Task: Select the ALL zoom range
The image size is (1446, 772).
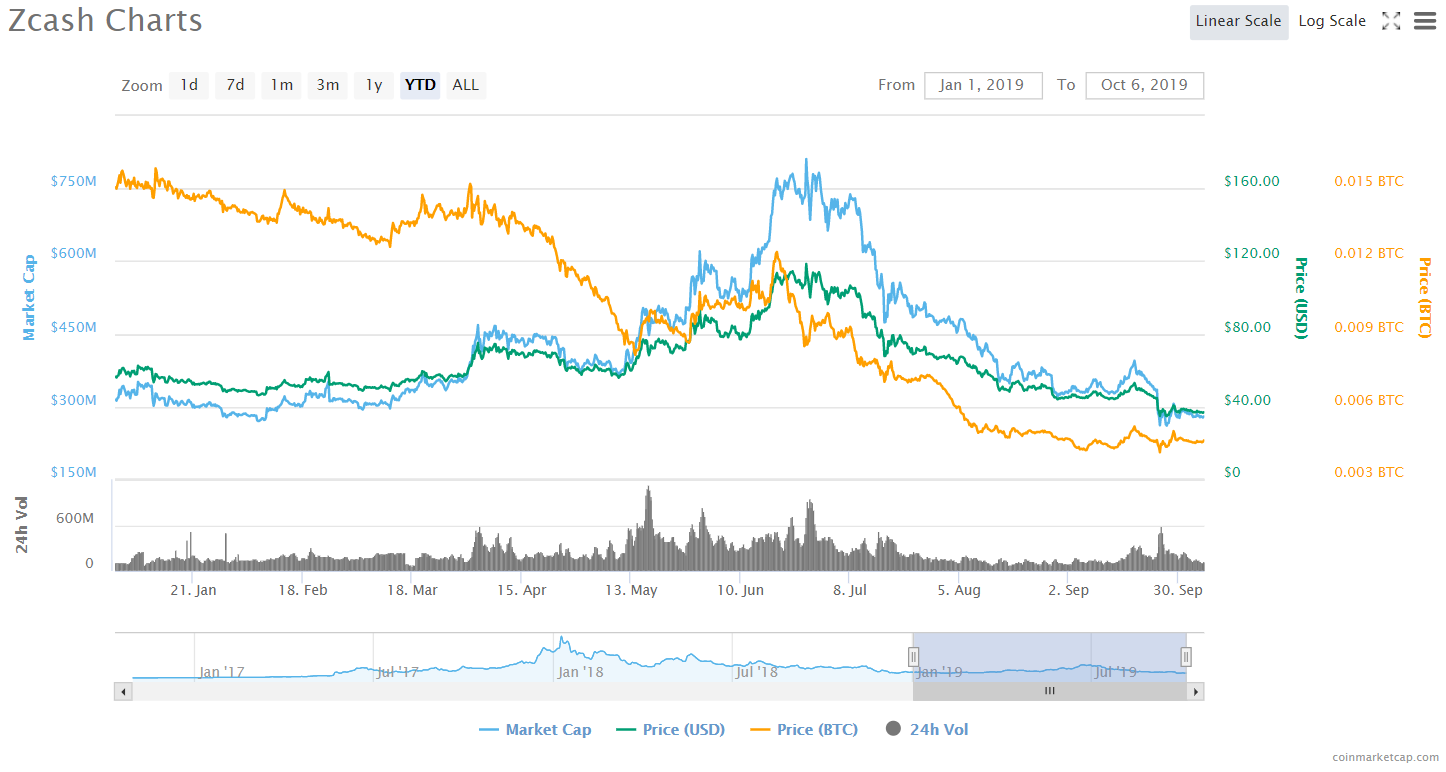Action: (465, 85)
